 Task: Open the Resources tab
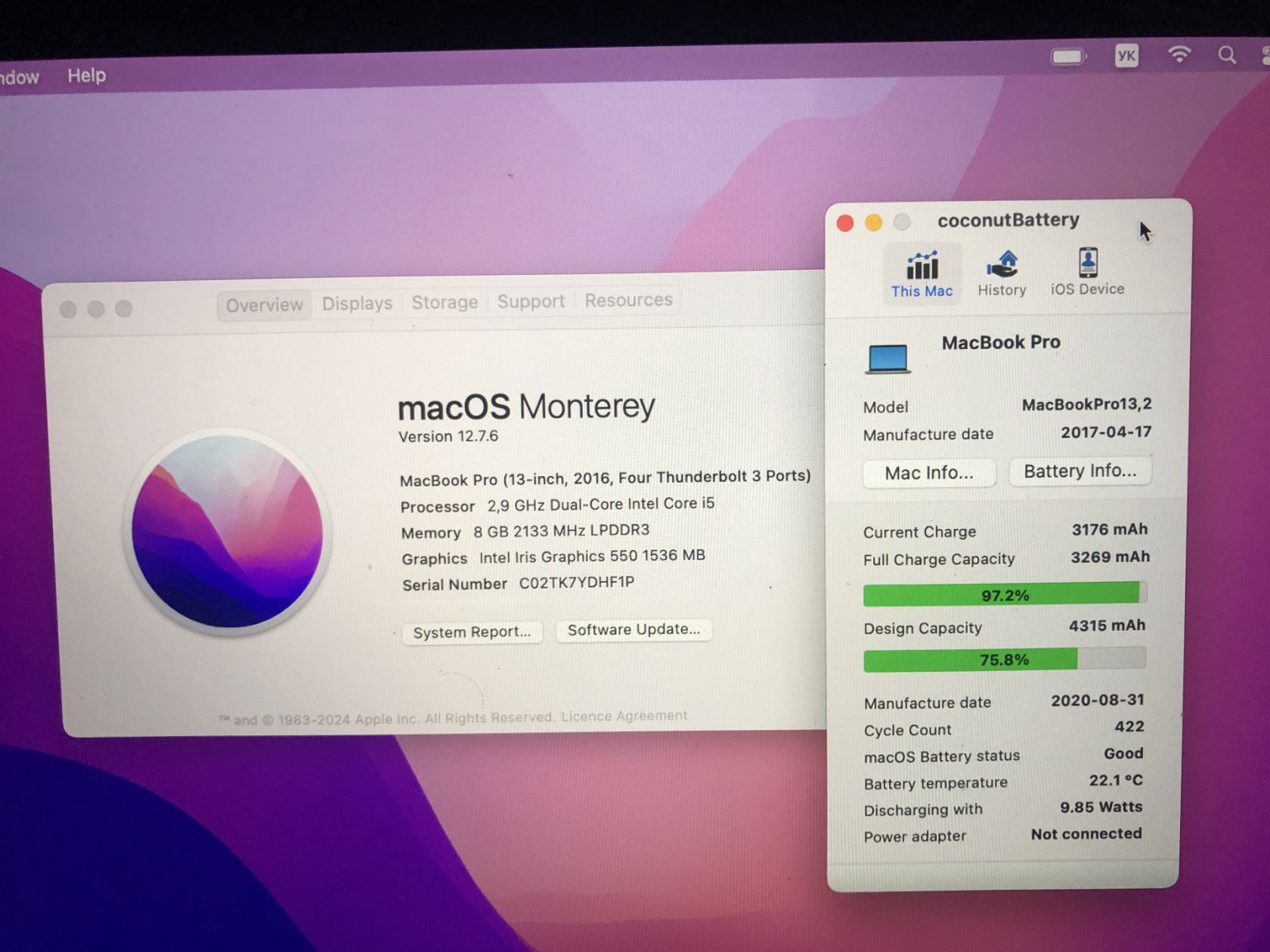tap(628, 300)
